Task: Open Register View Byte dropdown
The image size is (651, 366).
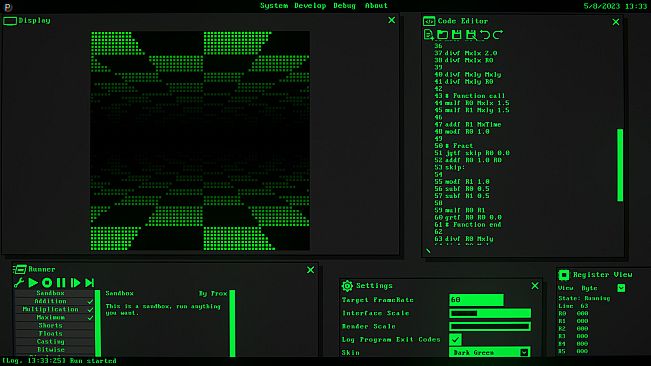Action: click(x=621, y=288)
